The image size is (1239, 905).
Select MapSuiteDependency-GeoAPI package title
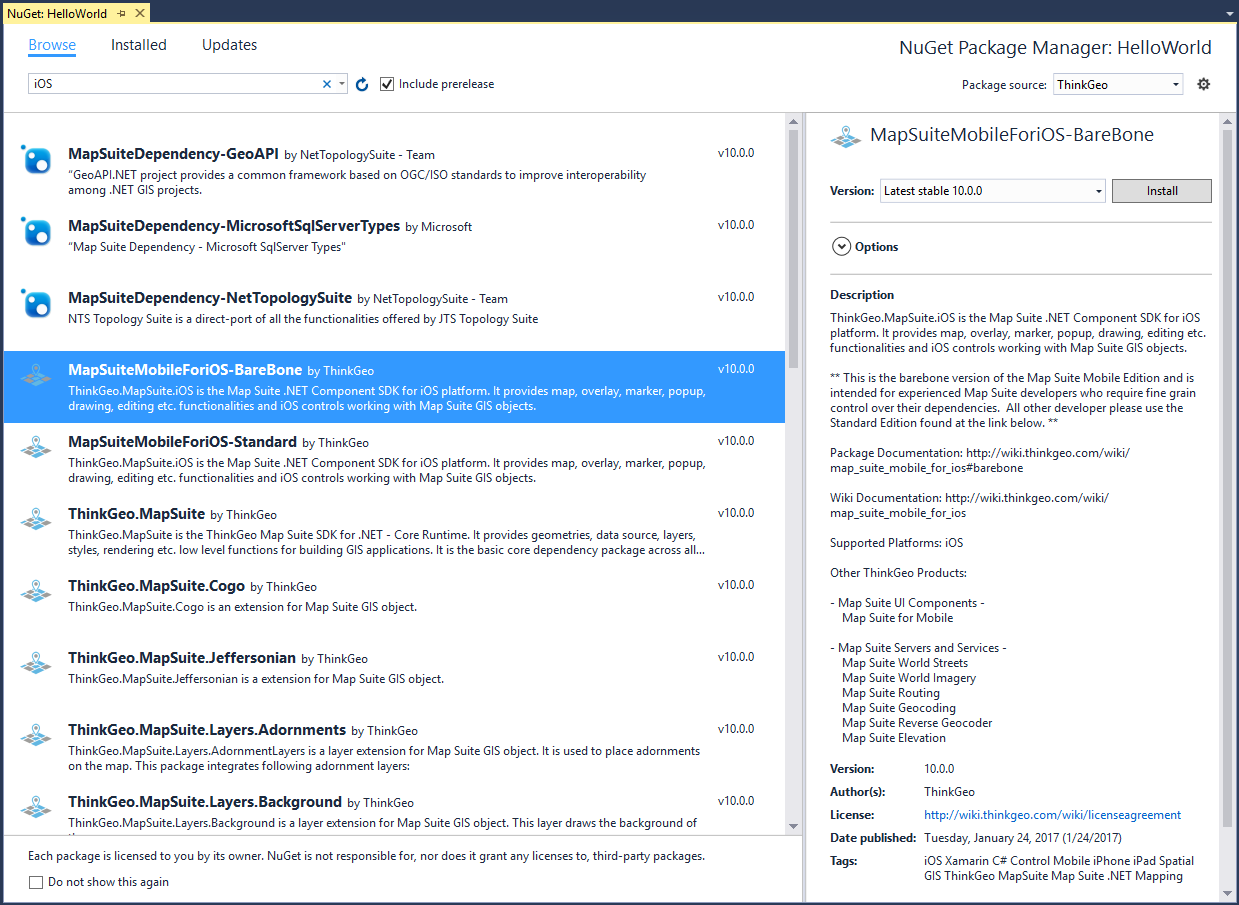coord(173,154)
